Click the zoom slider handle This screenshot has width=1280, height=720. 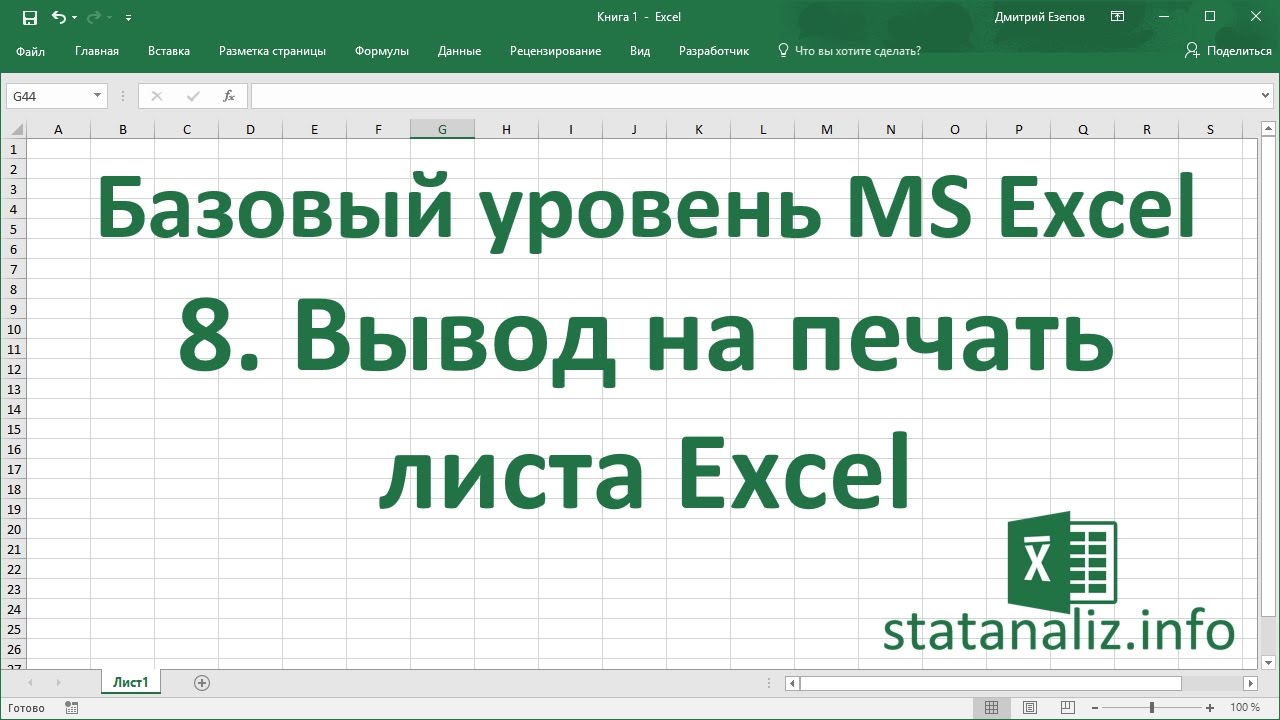[1152, 707]
